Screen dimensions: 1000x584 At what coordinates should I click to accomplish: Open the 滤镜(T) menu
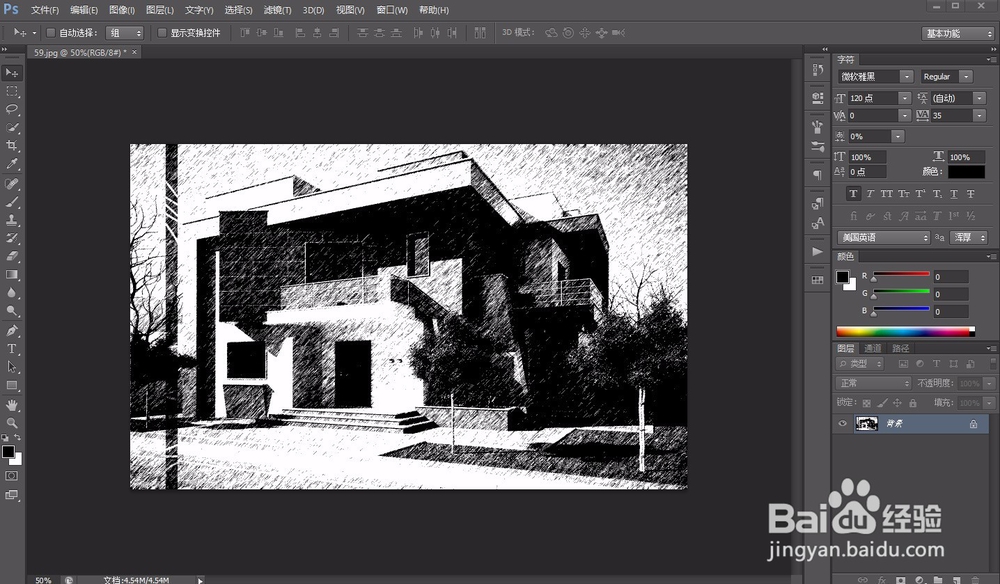277,10
